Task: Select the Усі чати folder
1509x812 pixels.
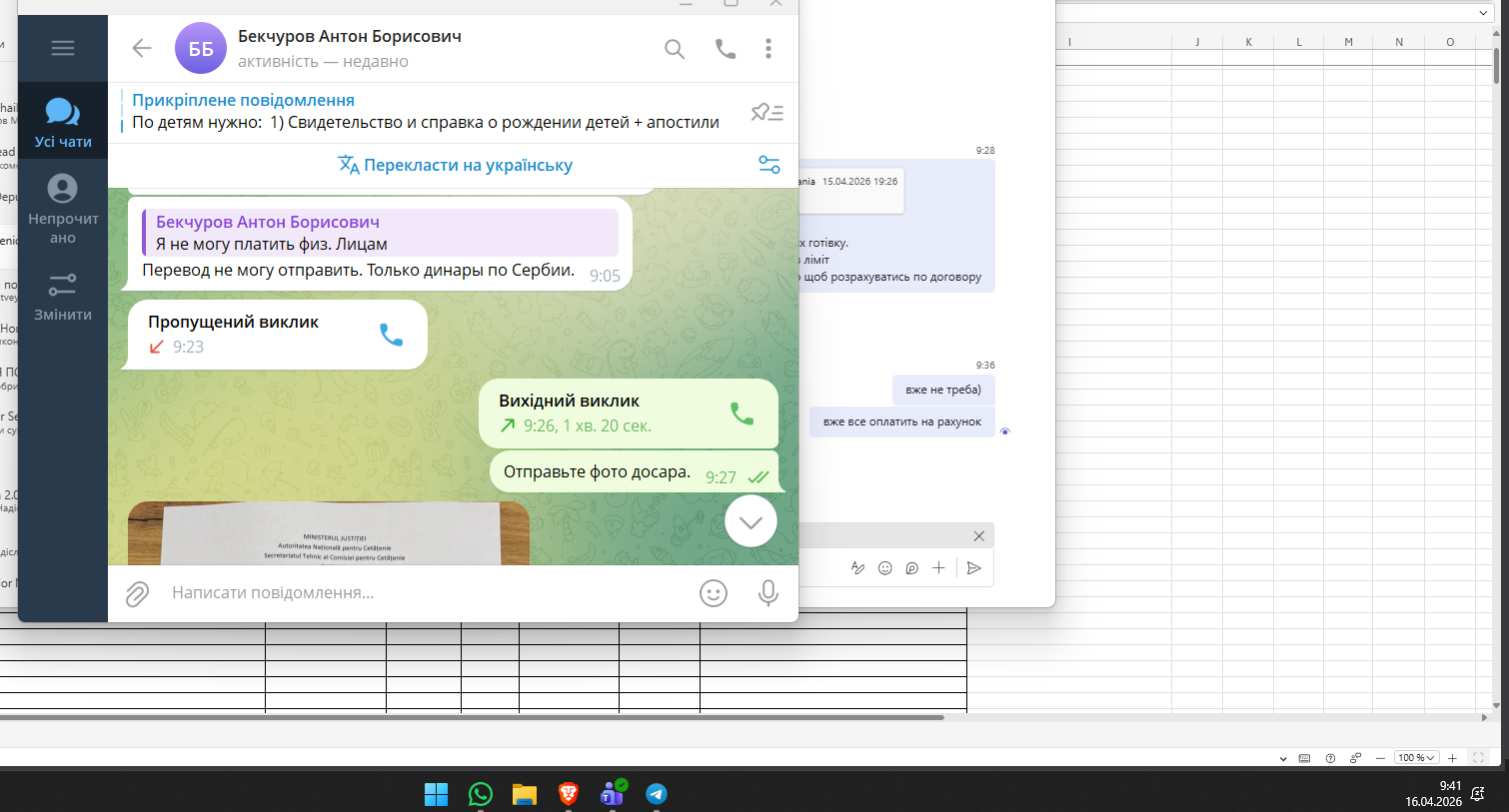Action: pos(63,122)
